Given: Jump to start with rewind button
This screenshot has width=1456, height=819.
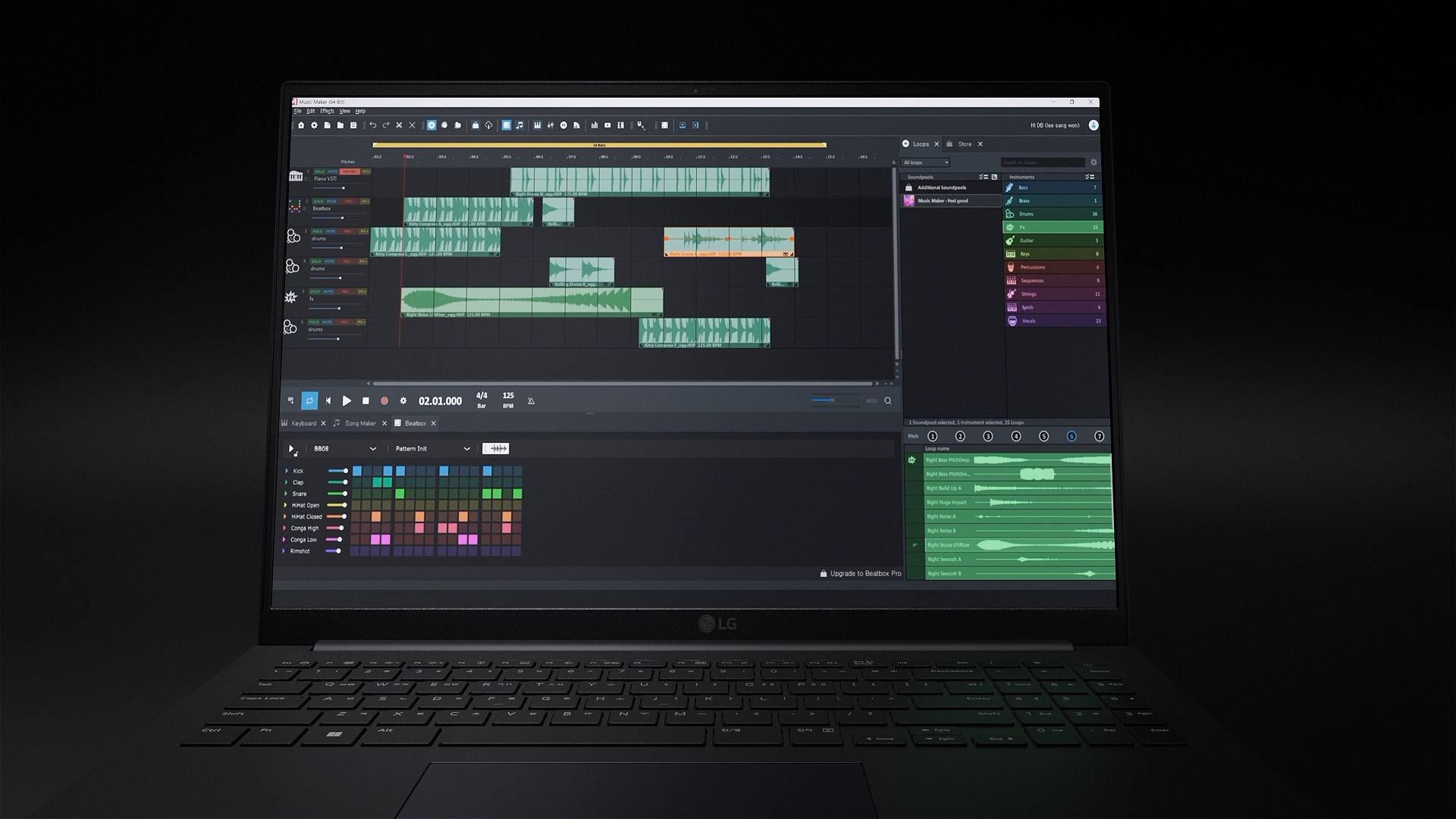Looking at the screenshot, I should [x=328, y=401].
